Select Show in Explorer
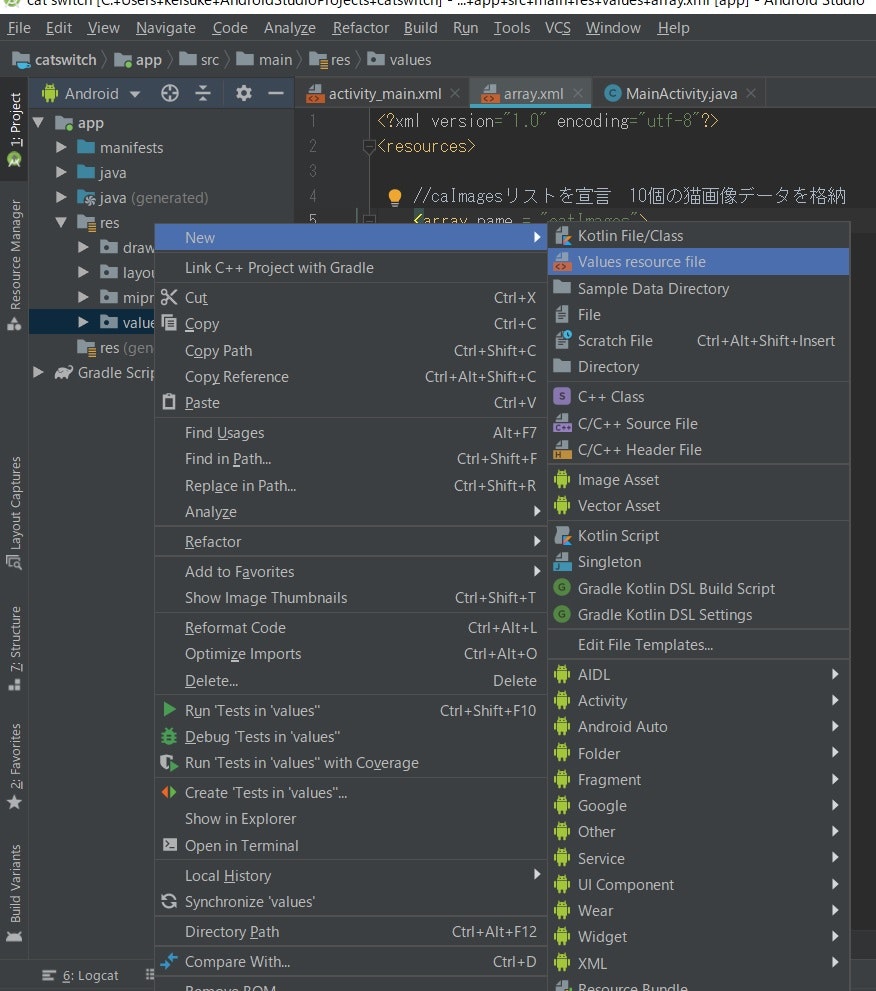Viewport: 876px width, 991px height. [351, 818]
